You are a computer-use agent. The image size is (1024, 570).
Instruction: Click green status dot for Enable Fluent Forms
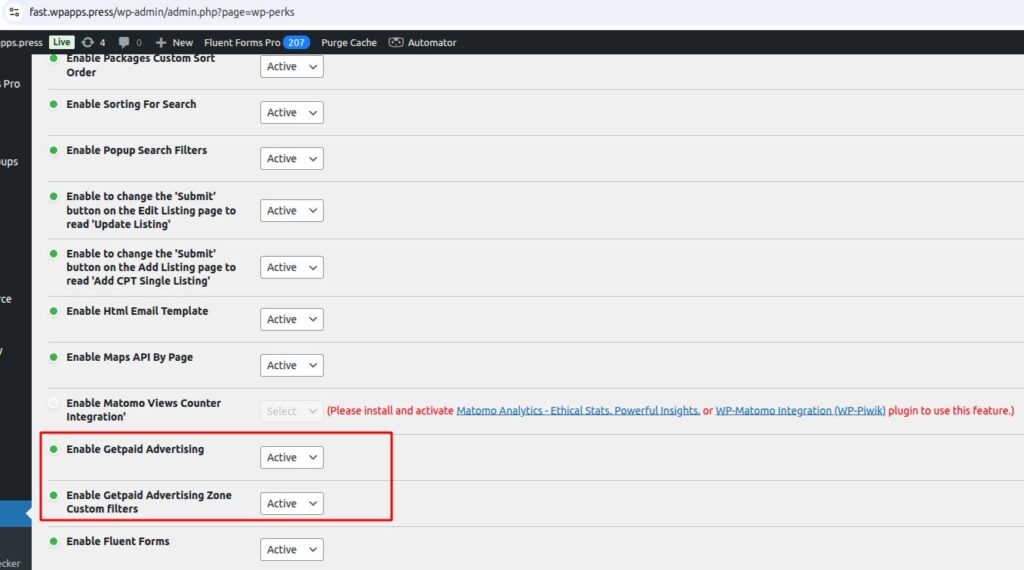54,542
